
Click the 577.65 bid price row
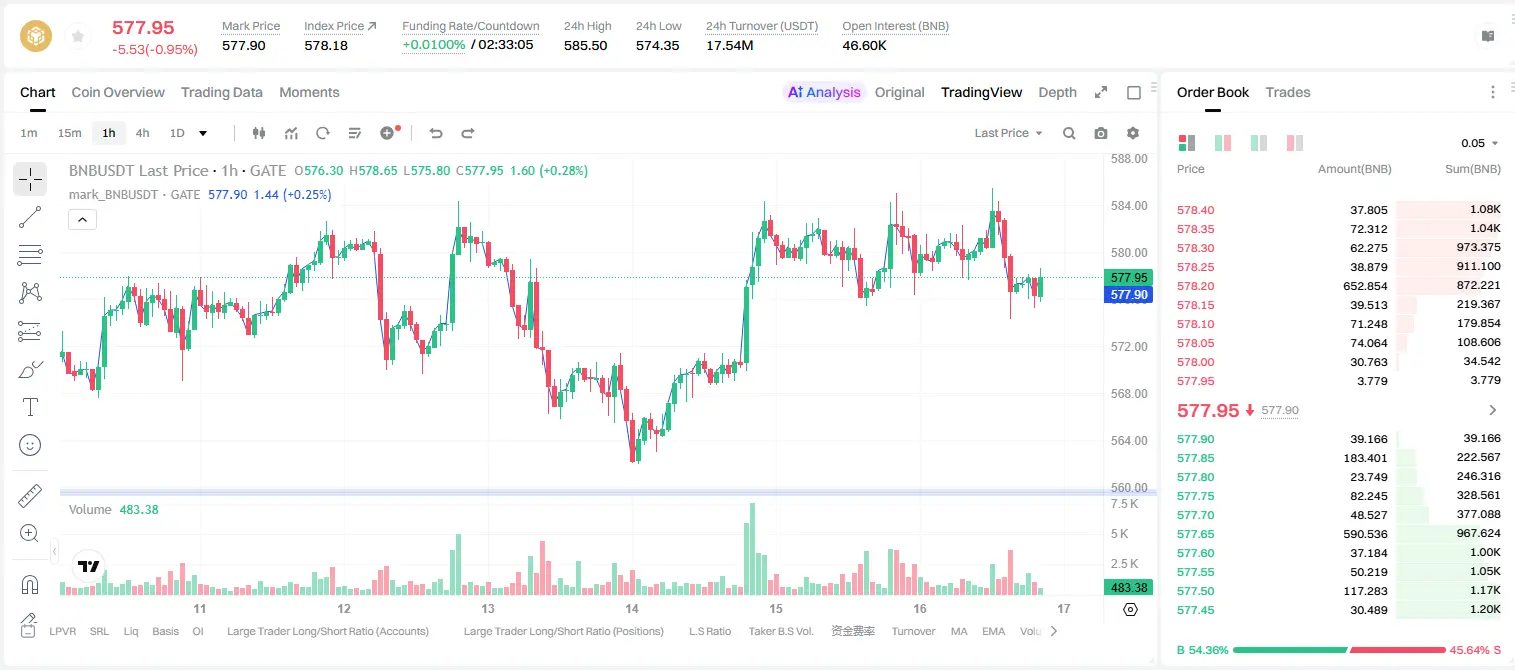pyautogui.click(x=1338, y=534)
